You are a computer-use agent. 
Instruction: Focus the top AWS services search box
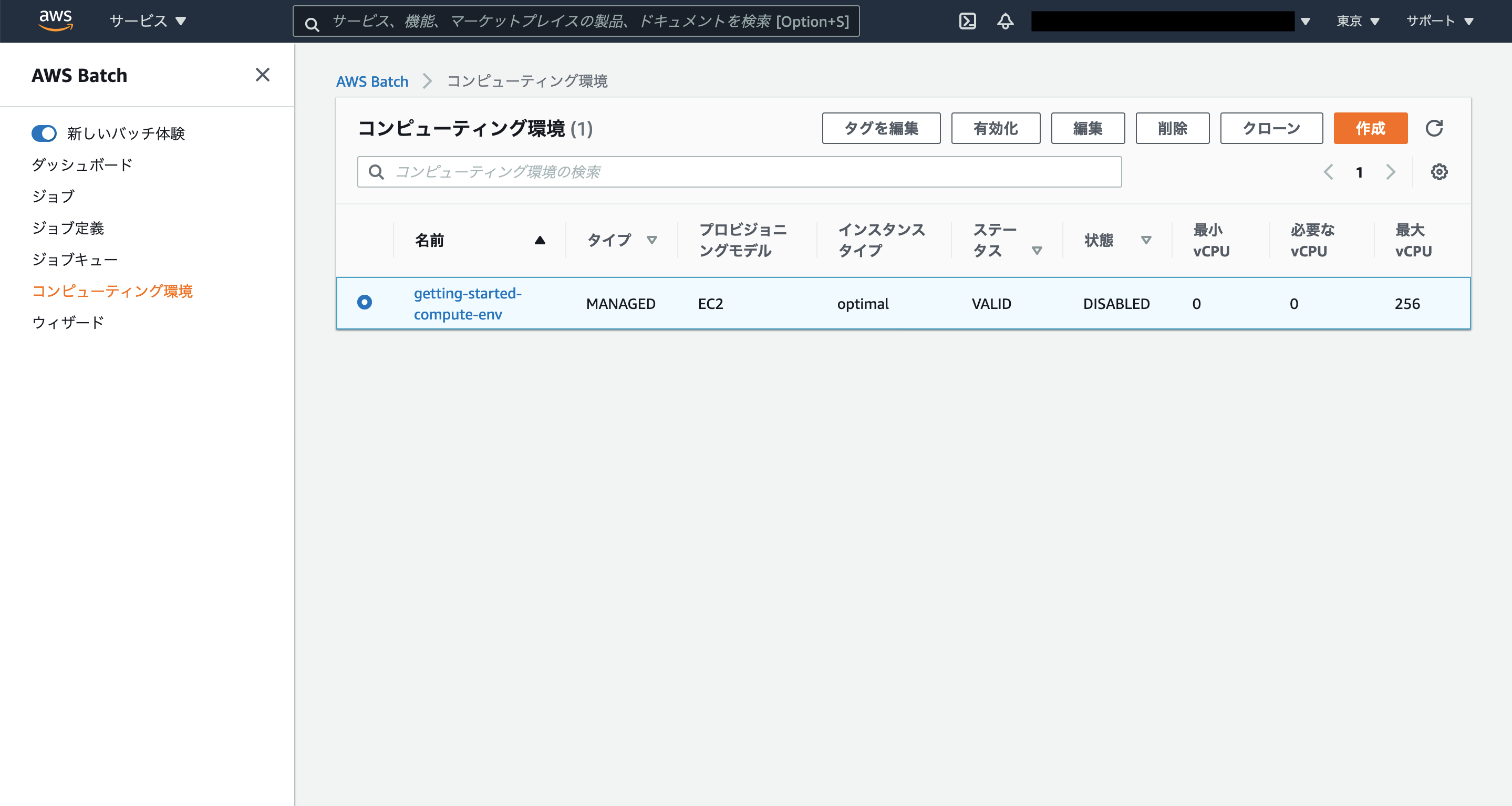(x=576, y=22)
